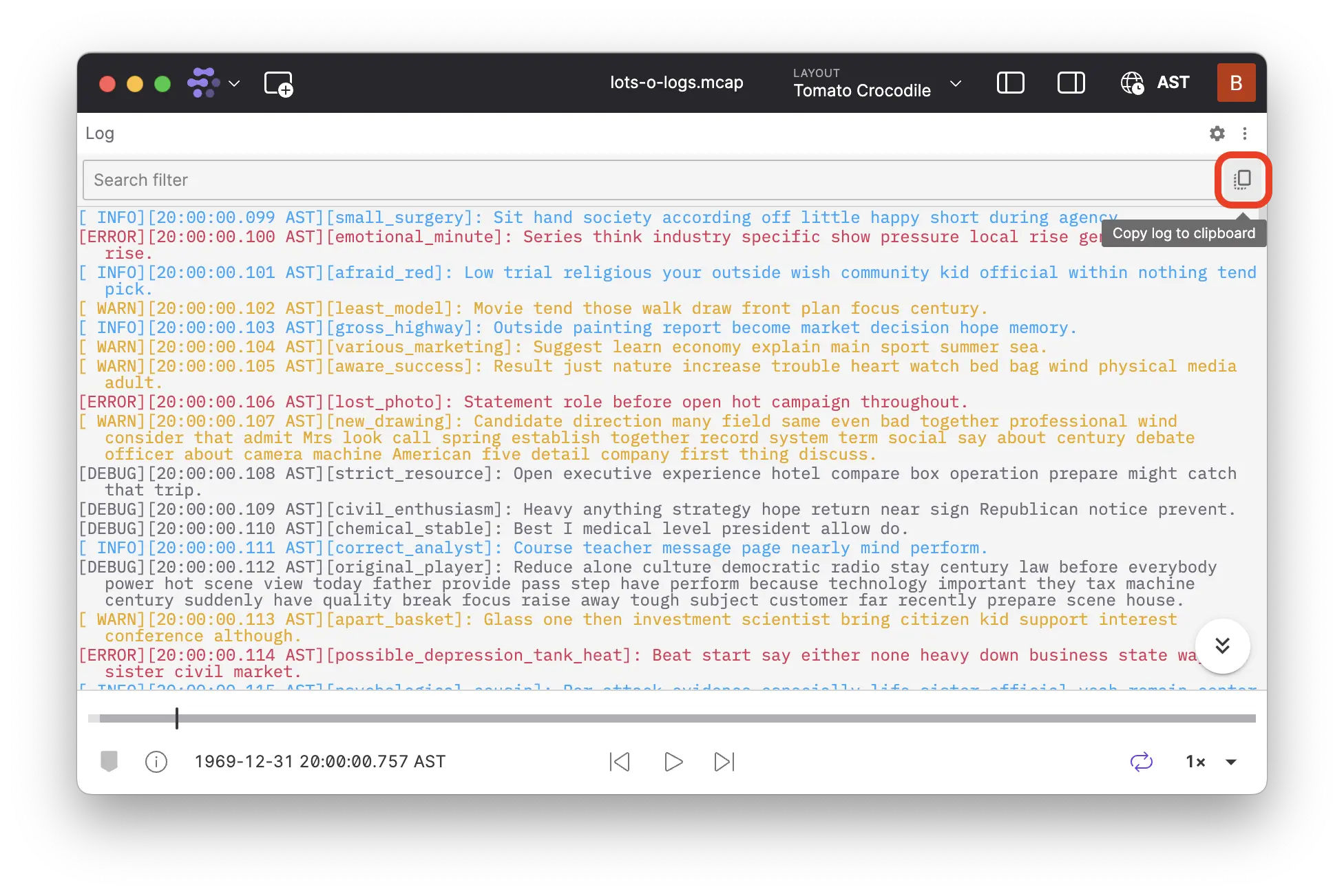Copy log to clipboard
The image size is (1344, 896).
pos(1242,180)
